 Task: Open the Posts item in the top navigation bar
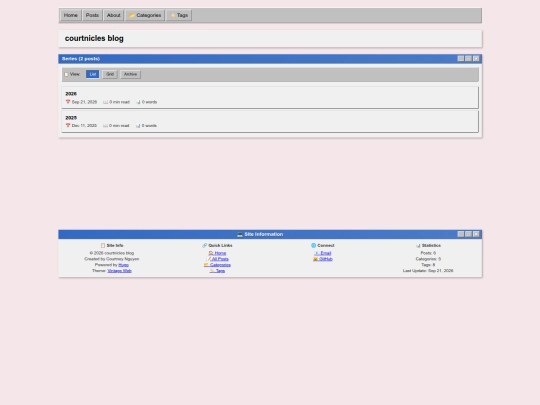click(92, 15)
